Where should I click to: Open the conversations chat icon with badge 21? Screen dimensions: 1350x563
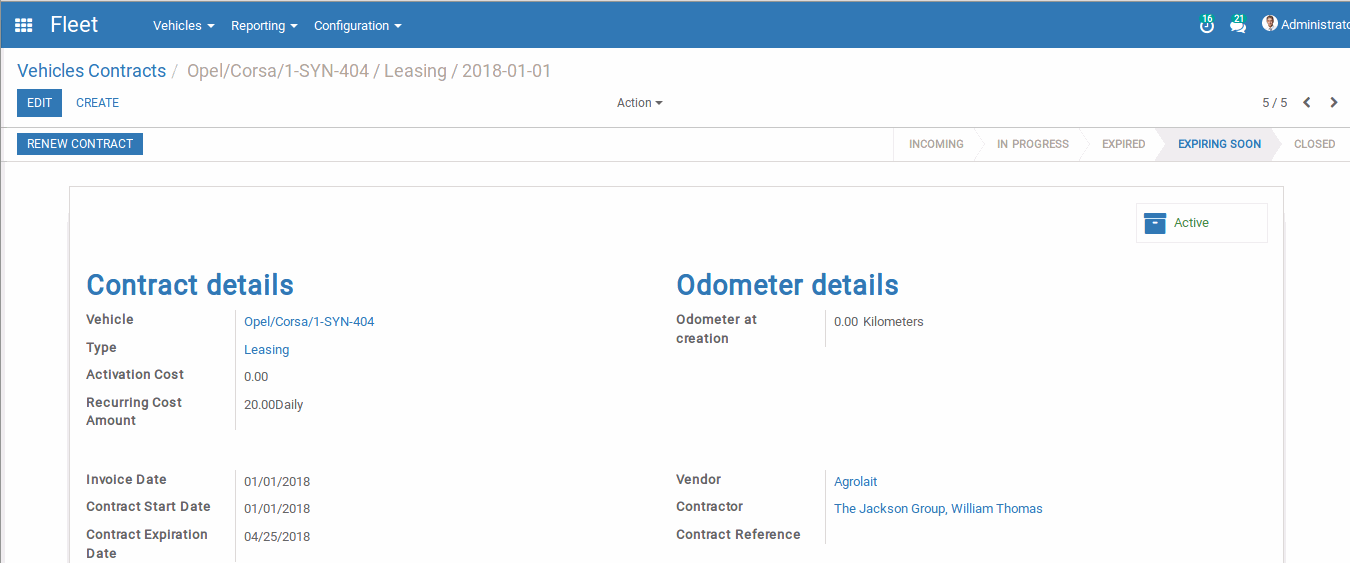[x=1238, y=25]
